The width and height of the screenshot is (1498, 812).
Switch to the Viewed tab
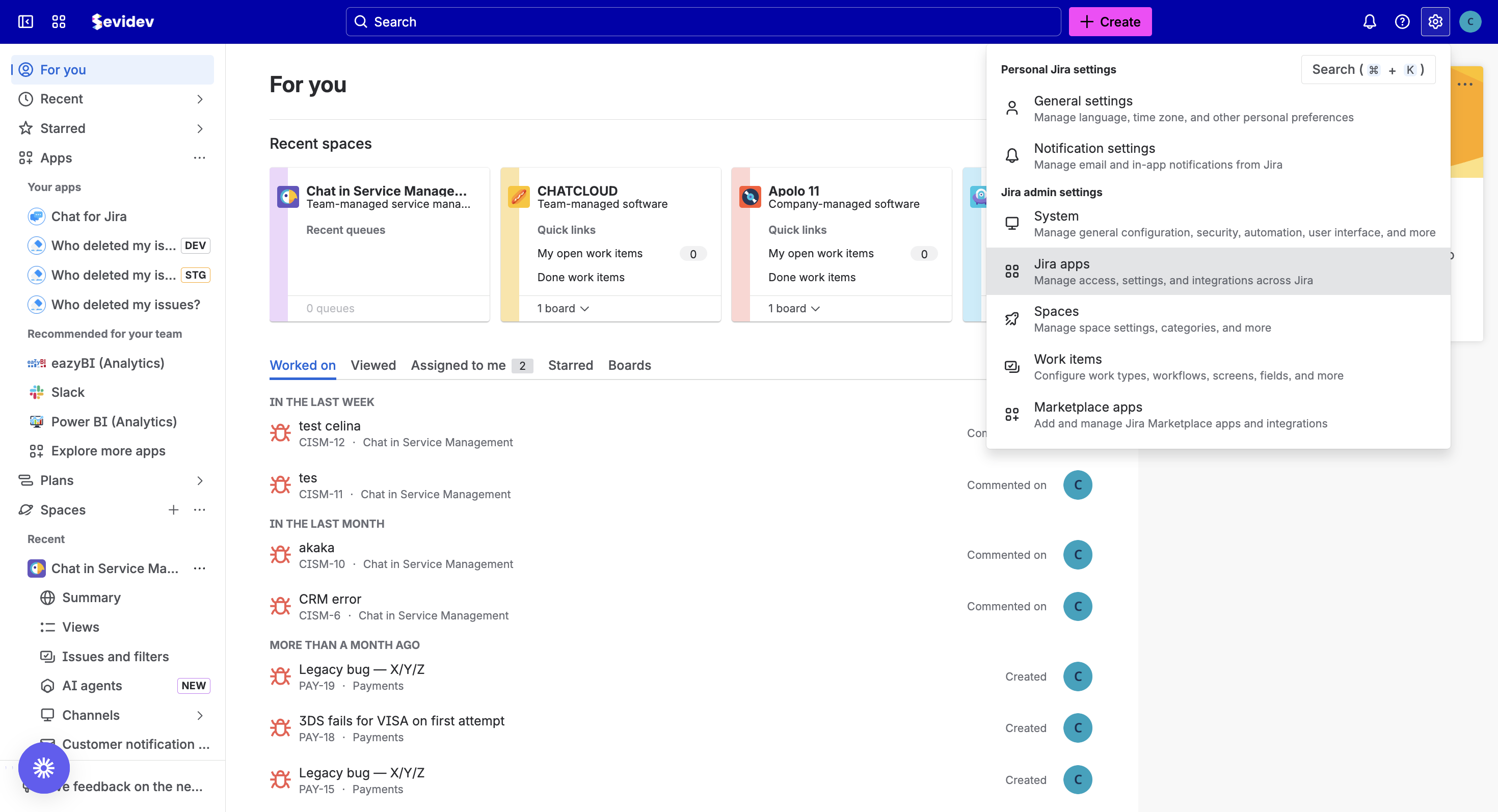pos(373,365)
